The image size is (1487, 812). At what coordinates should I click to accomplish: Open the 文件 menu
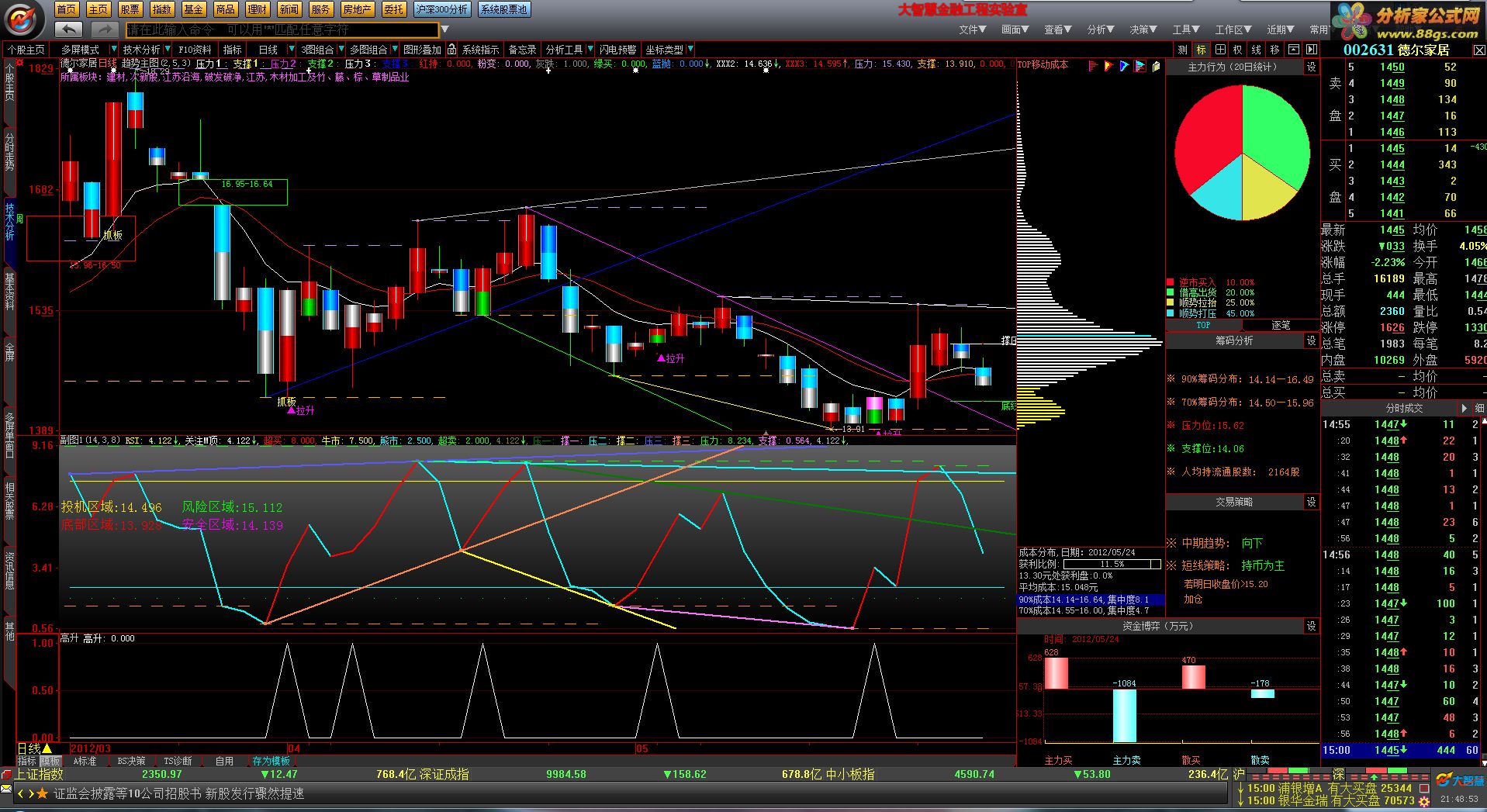point(973,29)
